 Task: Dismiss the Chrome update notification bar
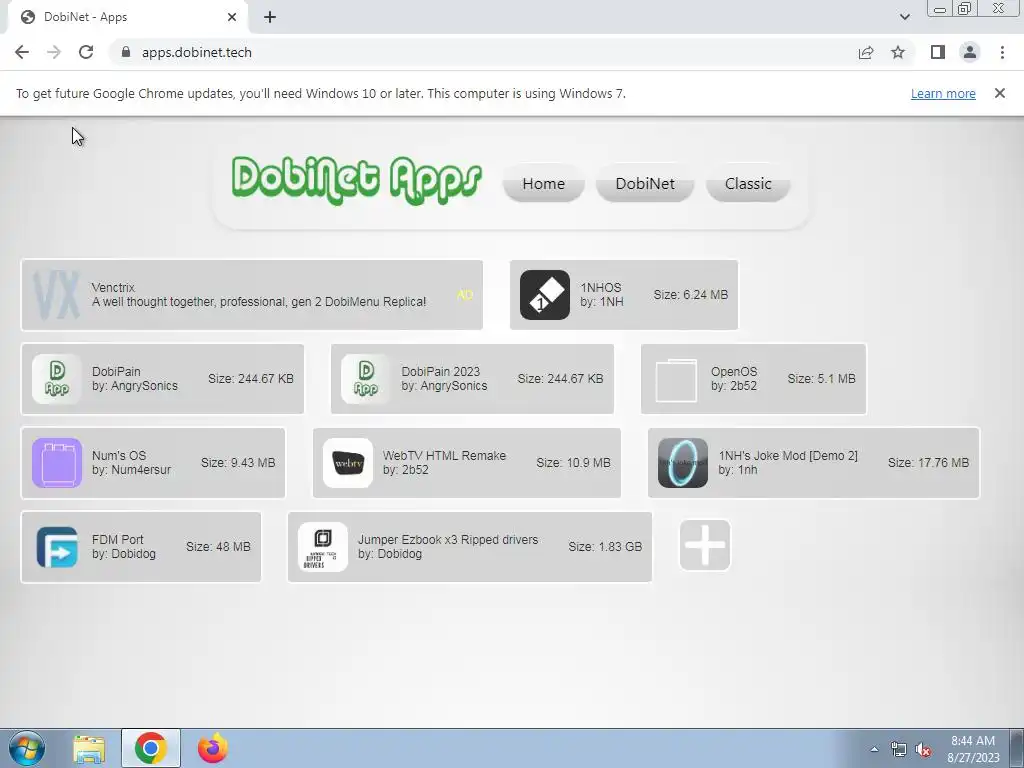coord(999,93)
